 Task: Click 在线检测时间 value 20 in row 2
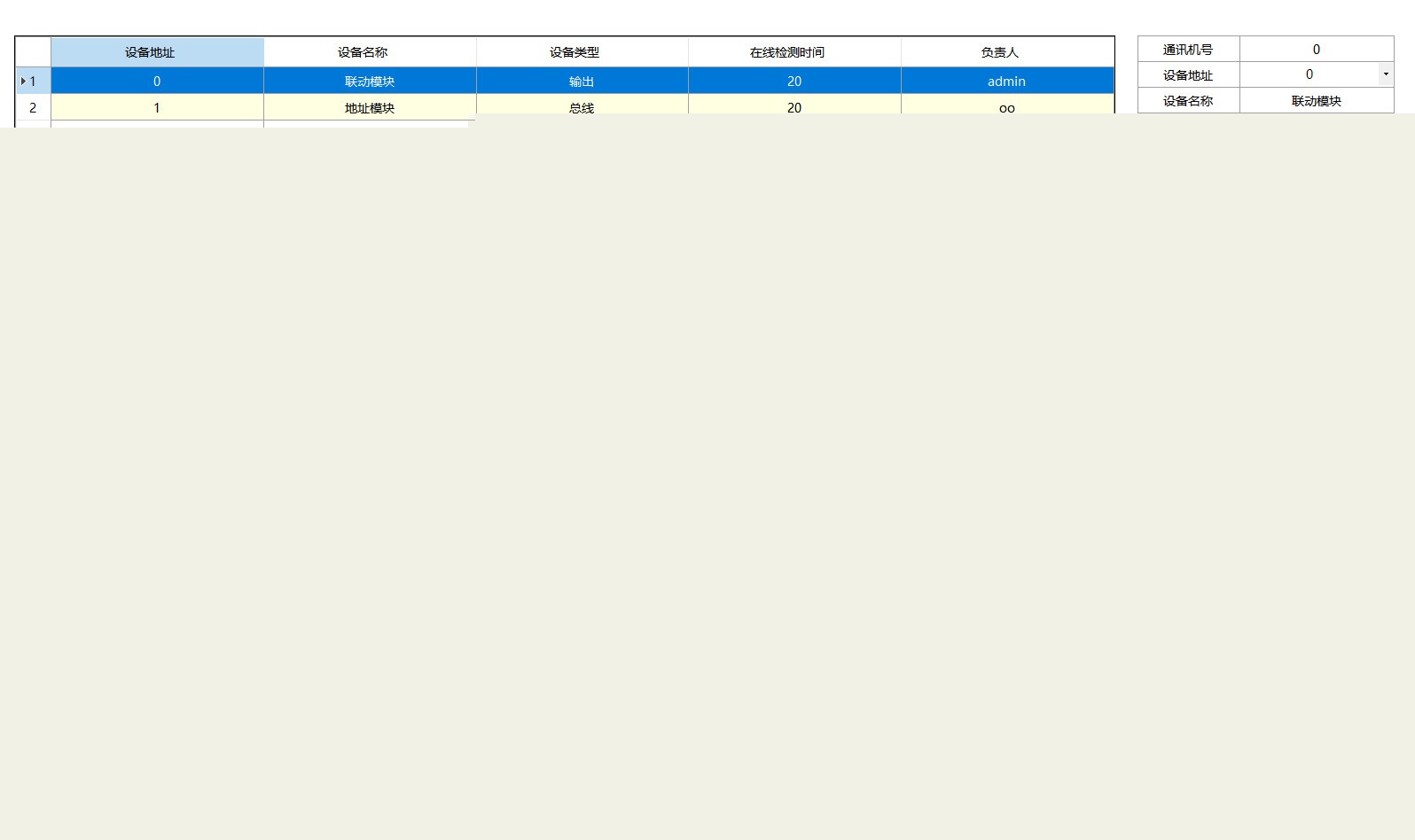click(x=794, y=105)
